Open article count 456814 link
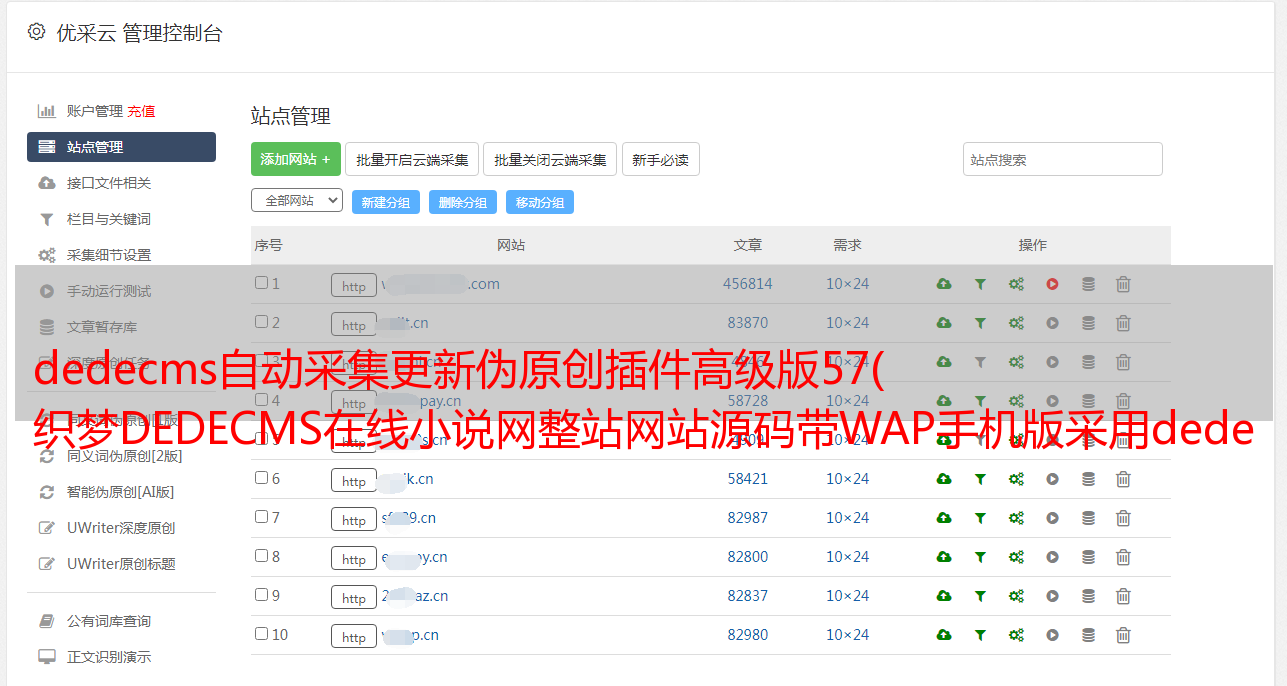 tap(748, 284)
